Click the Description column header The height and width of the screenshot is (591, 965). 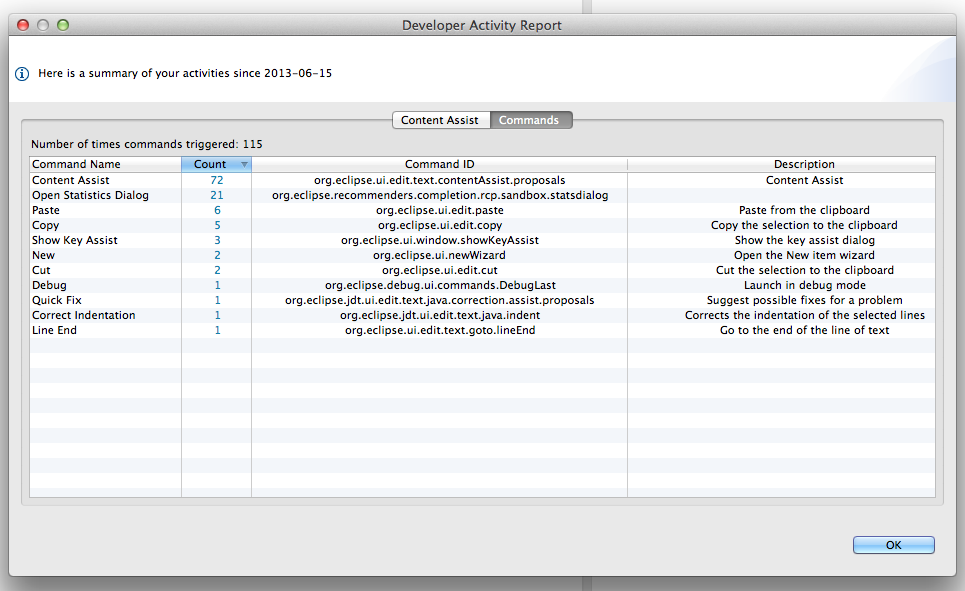803,164
